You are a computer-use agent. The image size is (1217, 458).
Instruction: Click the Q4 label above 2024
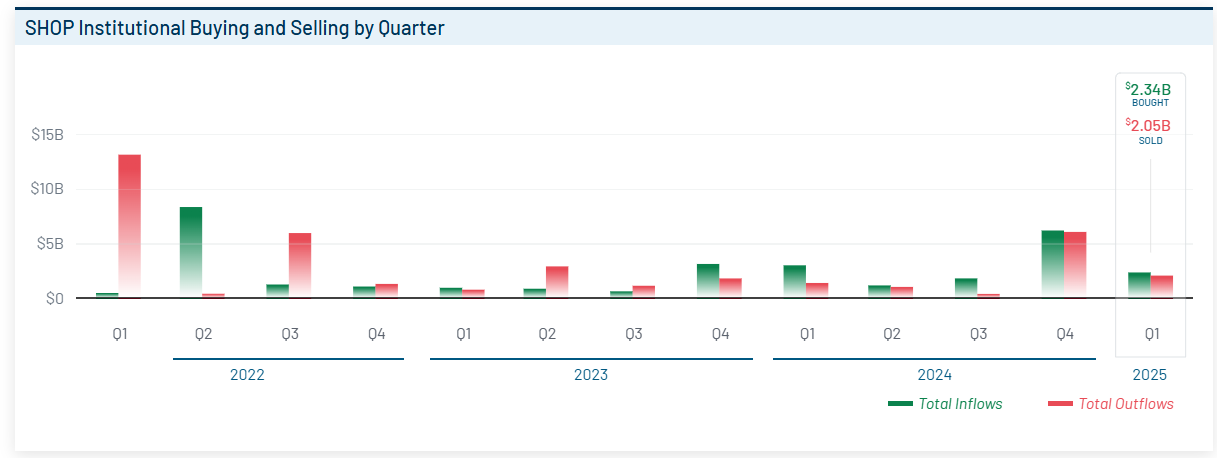coord(1065,334)
